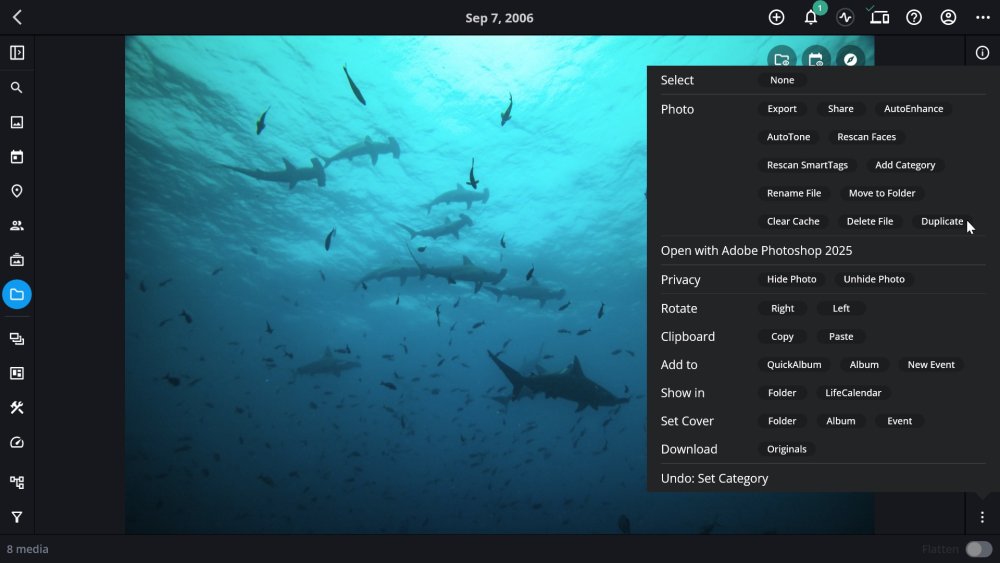Open the top bar more options ellipsis
The image size is (1000, 563).
click(x=982, y=18)
